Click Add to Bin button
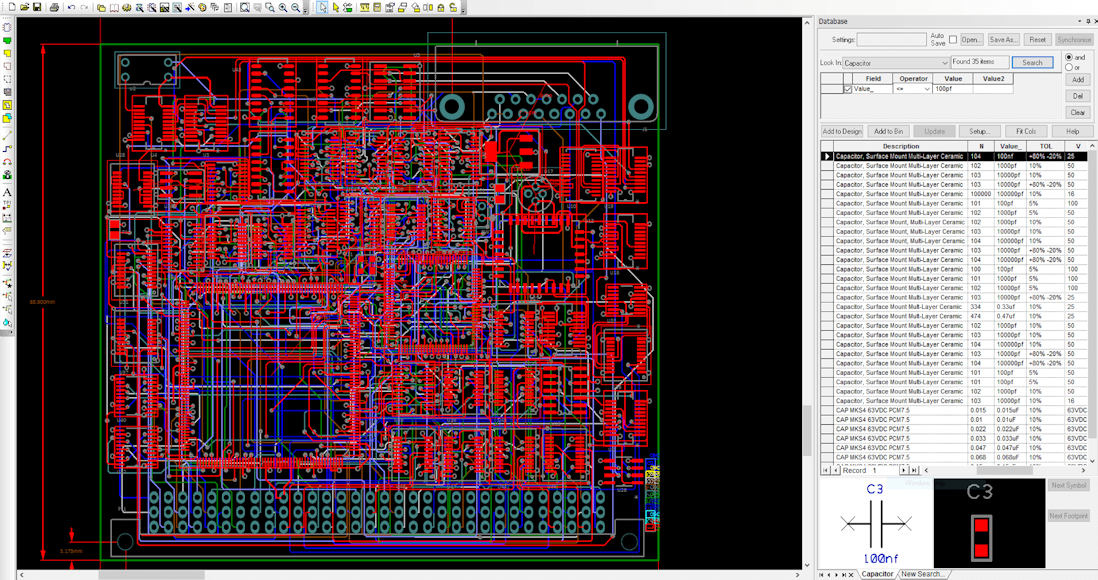 click(889, 131)
